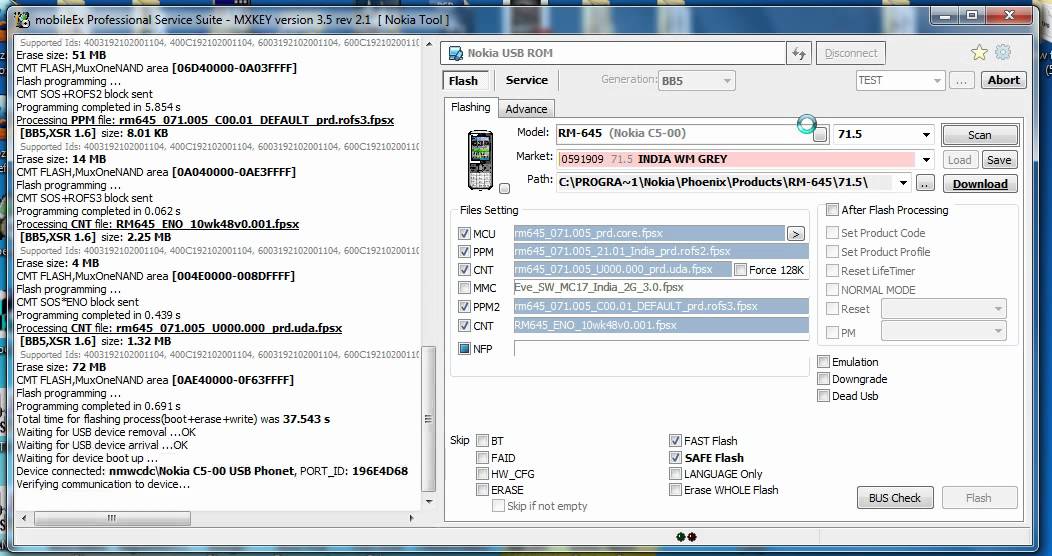Toggle the FAST Flash checkbox
1052x556 pixels.
[x=675, y=441]
